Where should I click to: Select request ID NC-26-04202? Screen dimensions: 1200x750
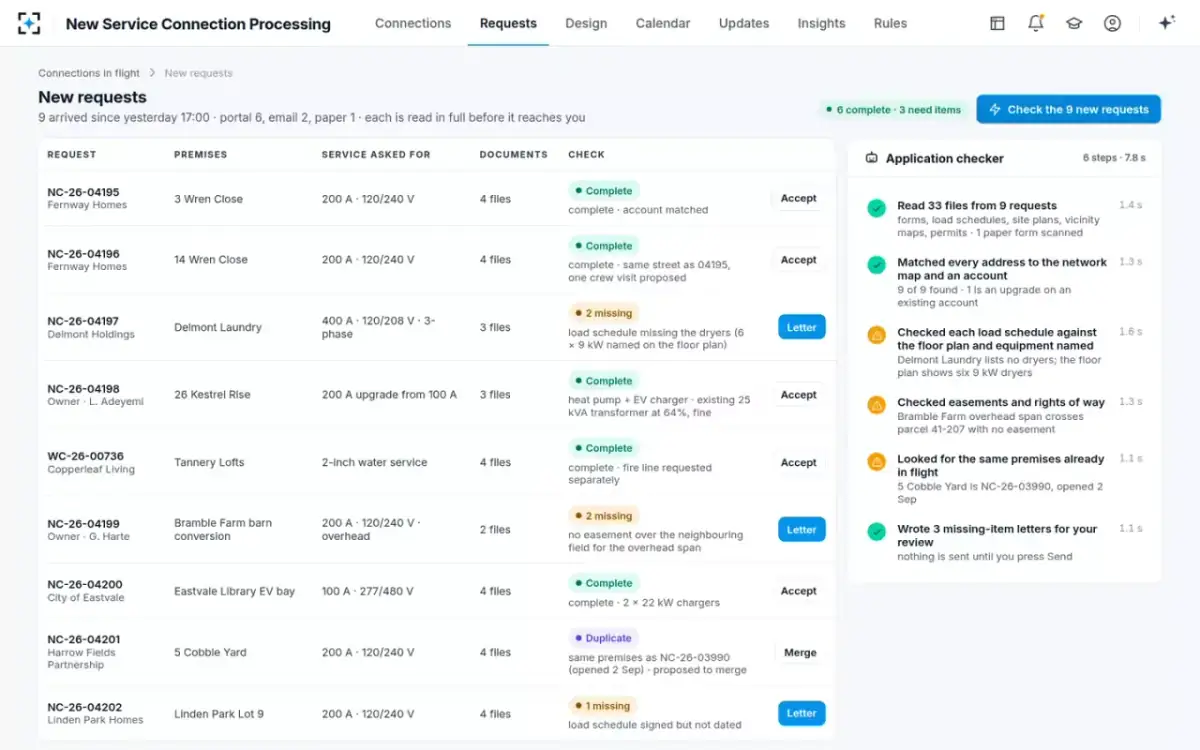(84, 707)
